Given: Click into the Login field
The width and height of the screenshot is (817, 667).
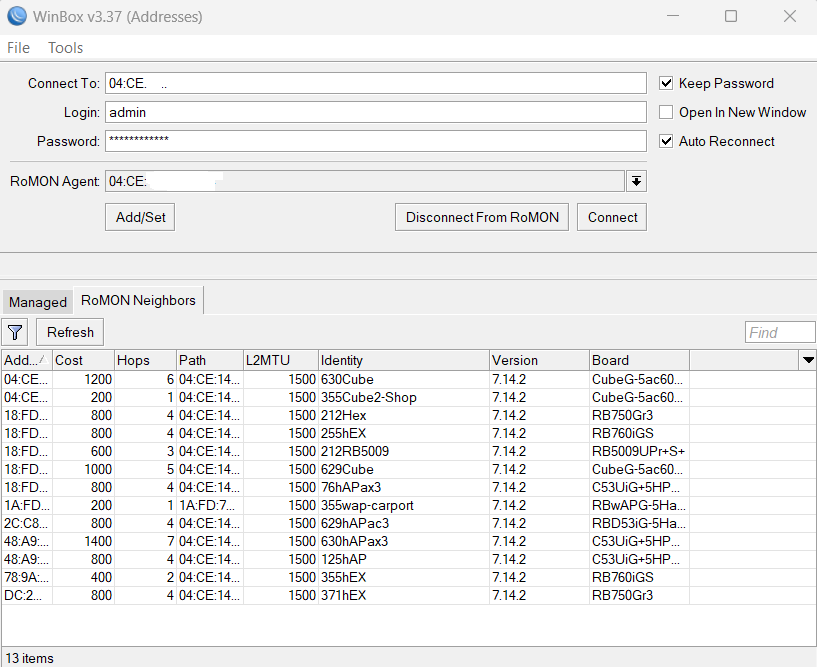Looking at the screenshot, I should pos(376,112).
